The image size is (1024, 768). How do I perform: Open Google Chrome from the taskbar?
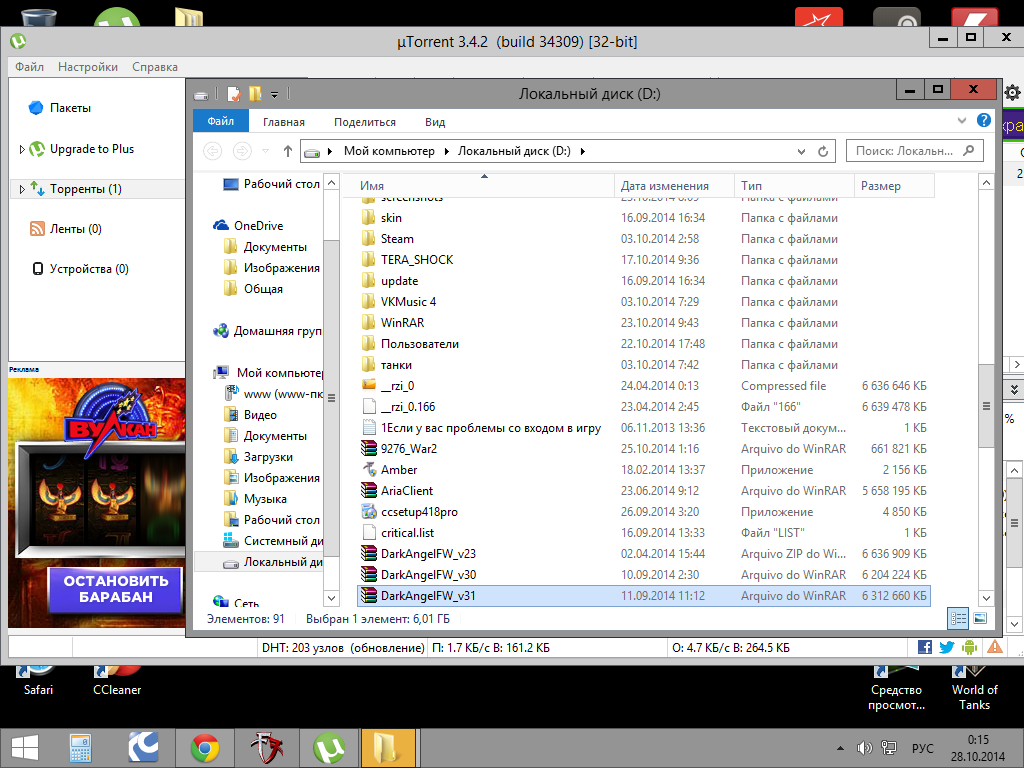pos(204,748)
